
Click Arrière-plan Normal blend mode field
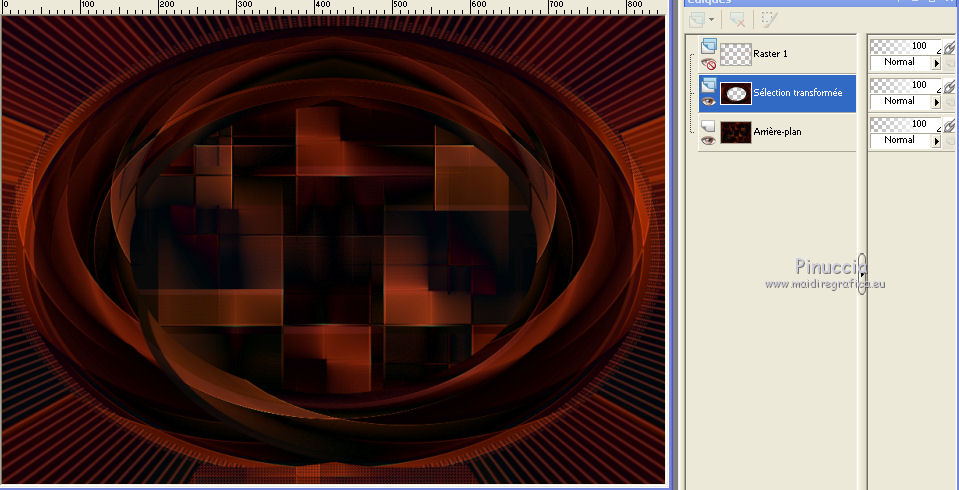click(900, 141)
